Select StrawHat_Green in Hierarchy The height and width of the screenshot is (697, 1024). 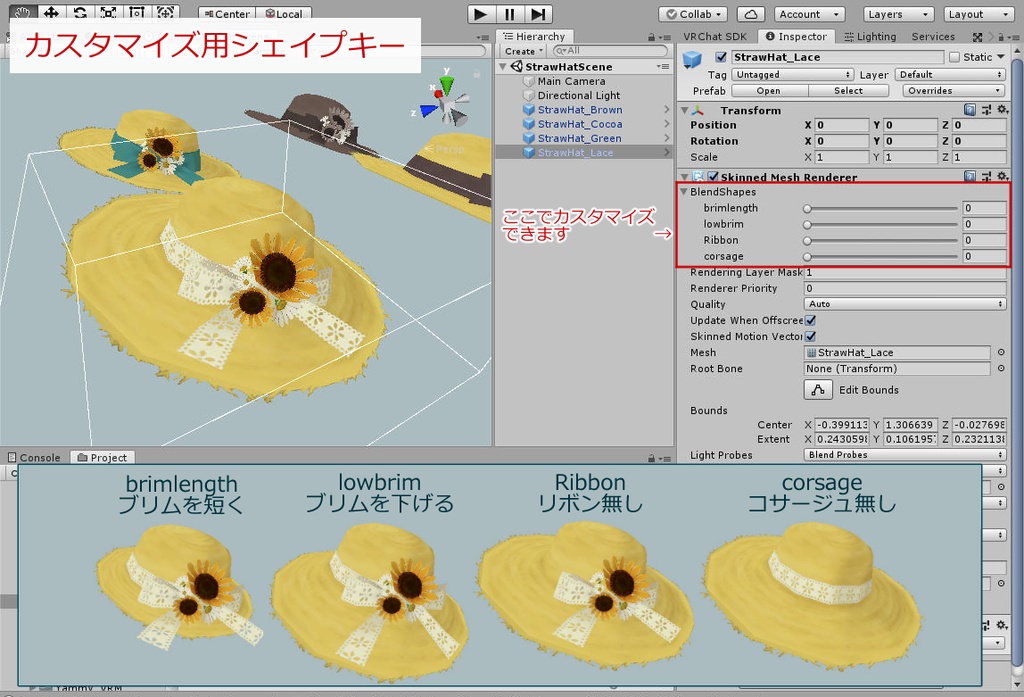[x=579, y=138]
